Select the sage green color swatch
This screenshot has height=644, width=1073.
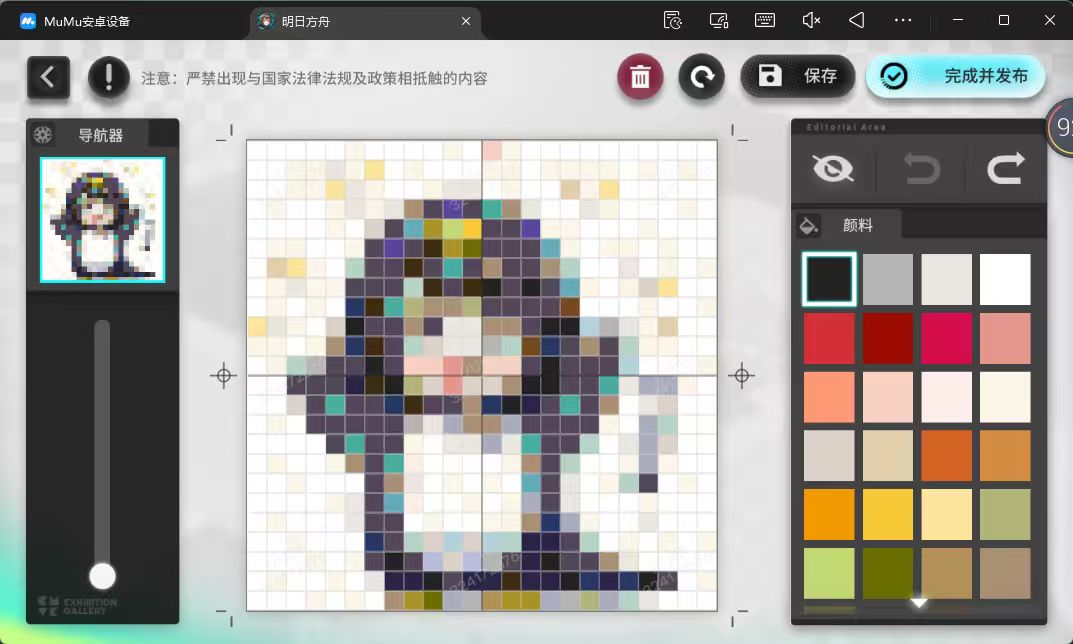[x=1005, y=514]
